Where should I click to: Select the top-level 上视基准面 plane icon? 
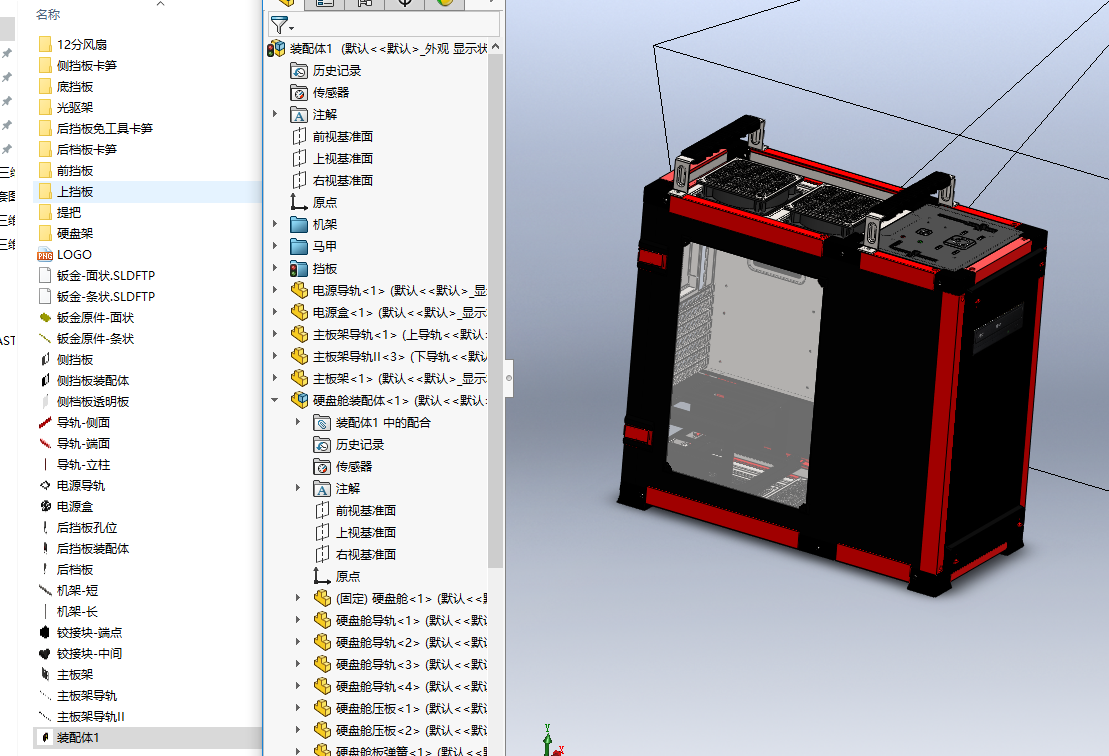click(299, 158)
